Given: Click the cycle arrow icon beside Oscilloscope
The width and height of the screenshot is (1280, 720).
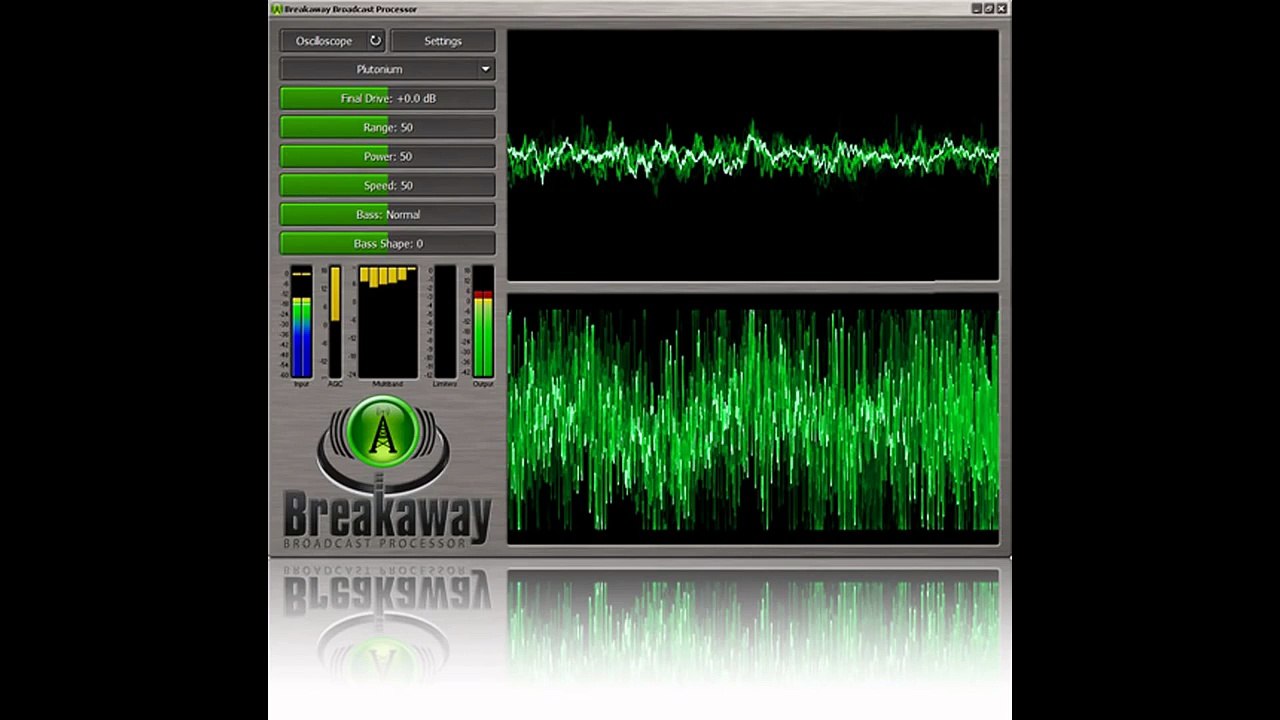Looking at the screenshot, I should [x=375, y=41].
